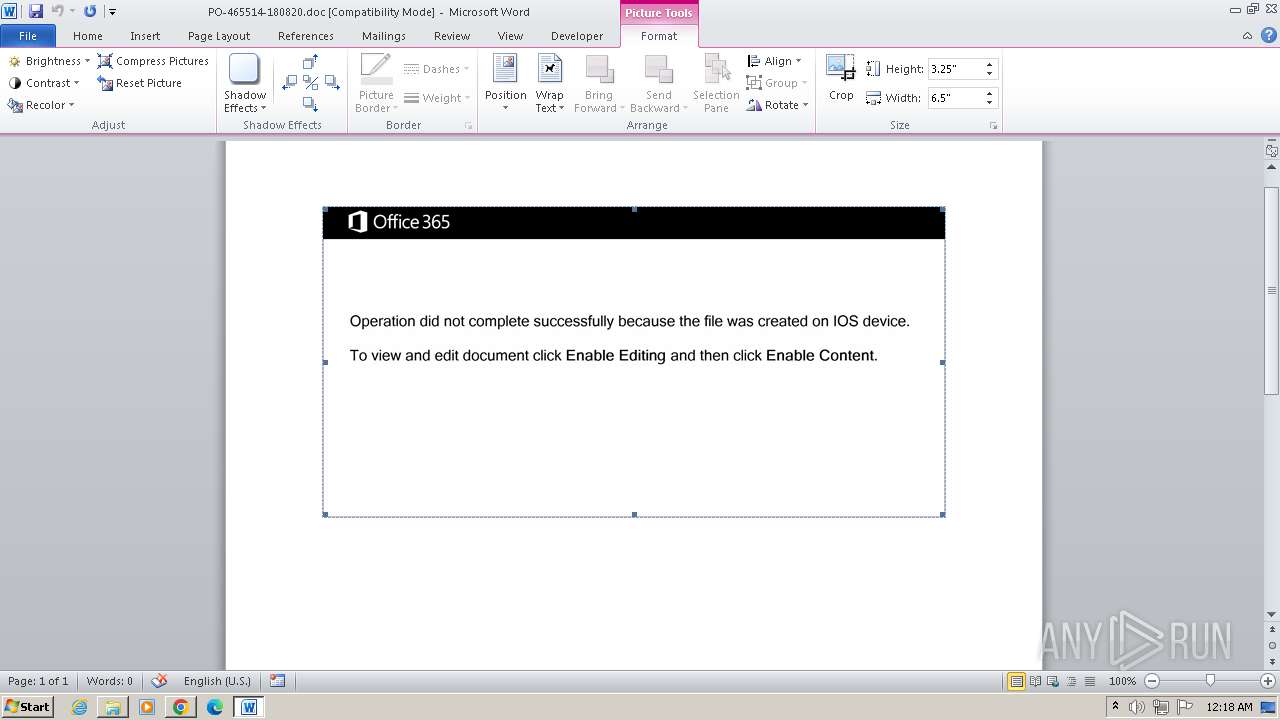Nudge shadow left
The width and height of the screenshot is (1280, 720).
[290, 83]
